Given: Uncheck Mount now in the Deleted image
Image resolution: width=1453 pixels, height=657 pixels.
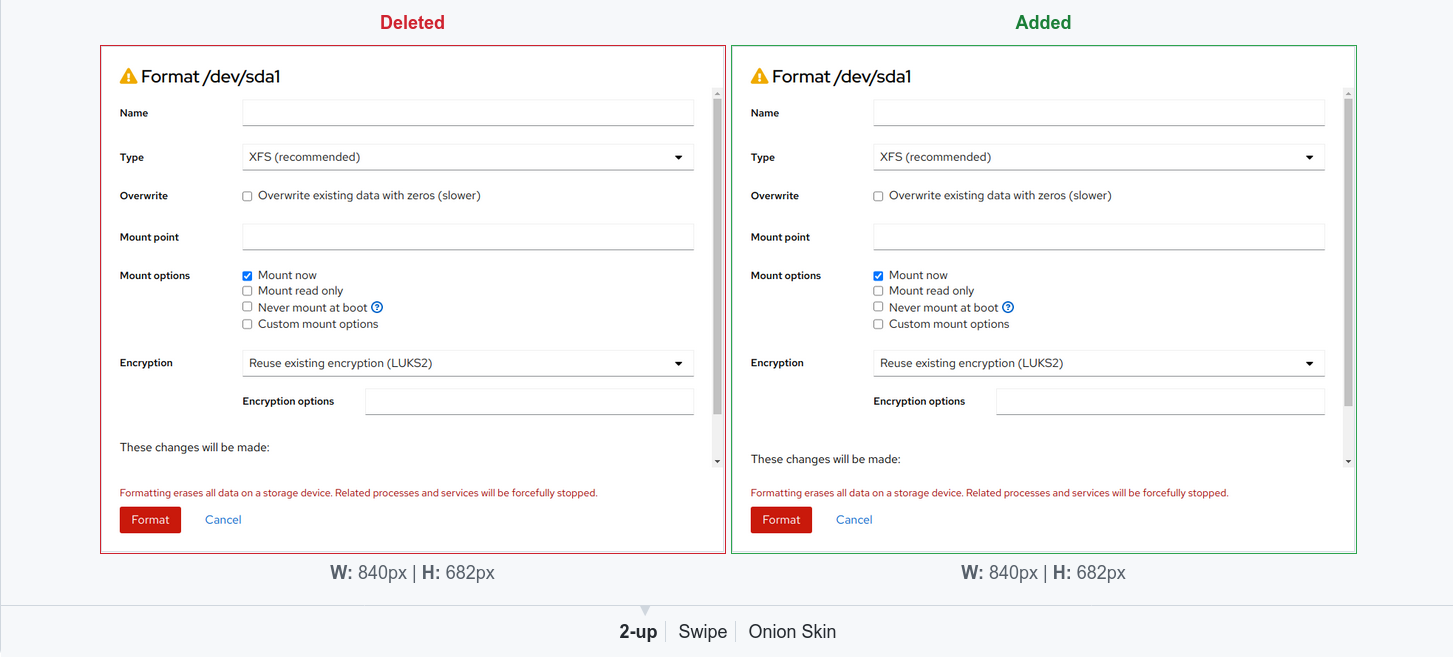Looking at the screenshot, I should [x=247, y=275].
